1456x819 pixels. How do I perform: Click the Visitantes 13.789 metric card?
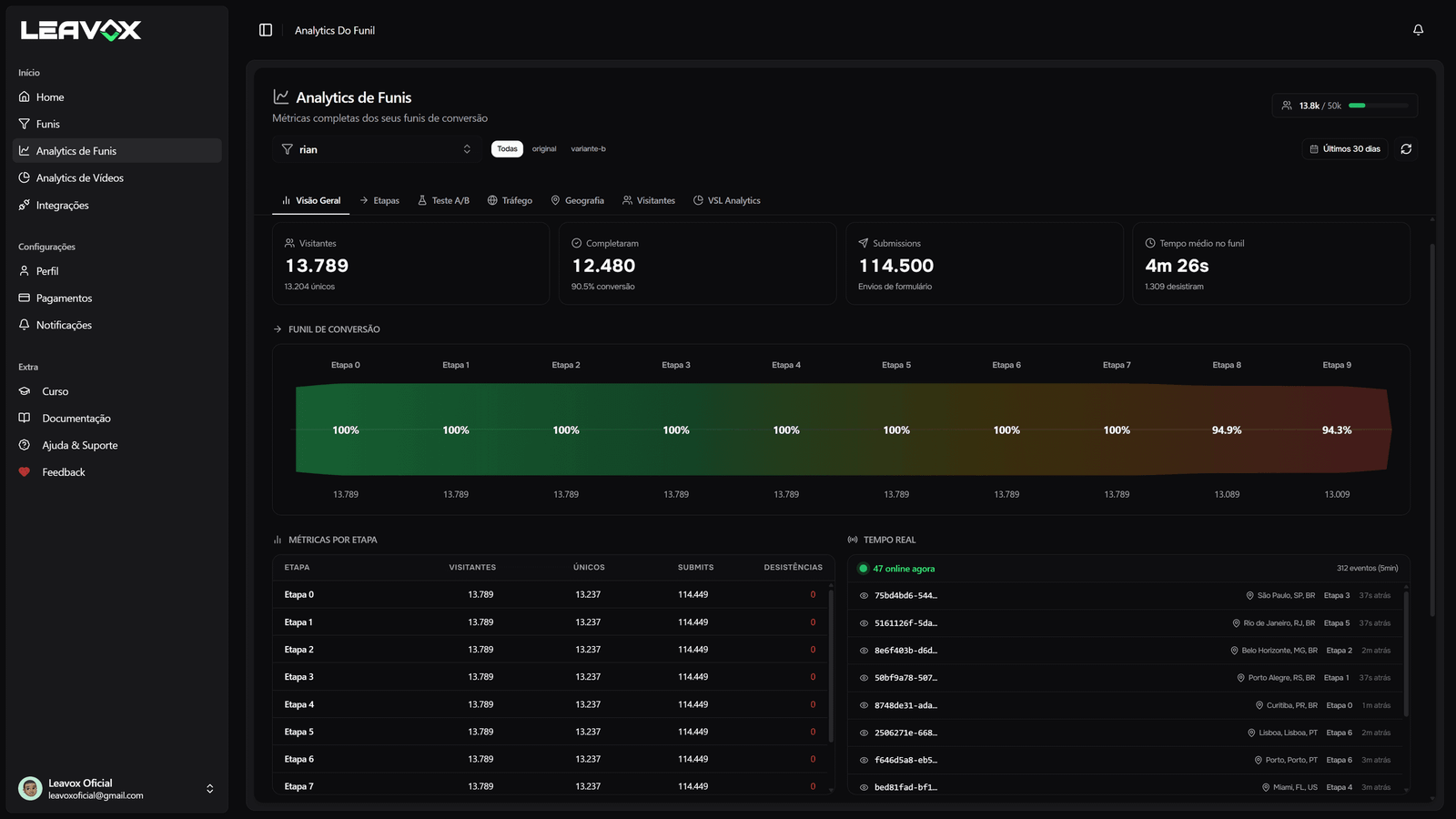(x=411, y=264)
